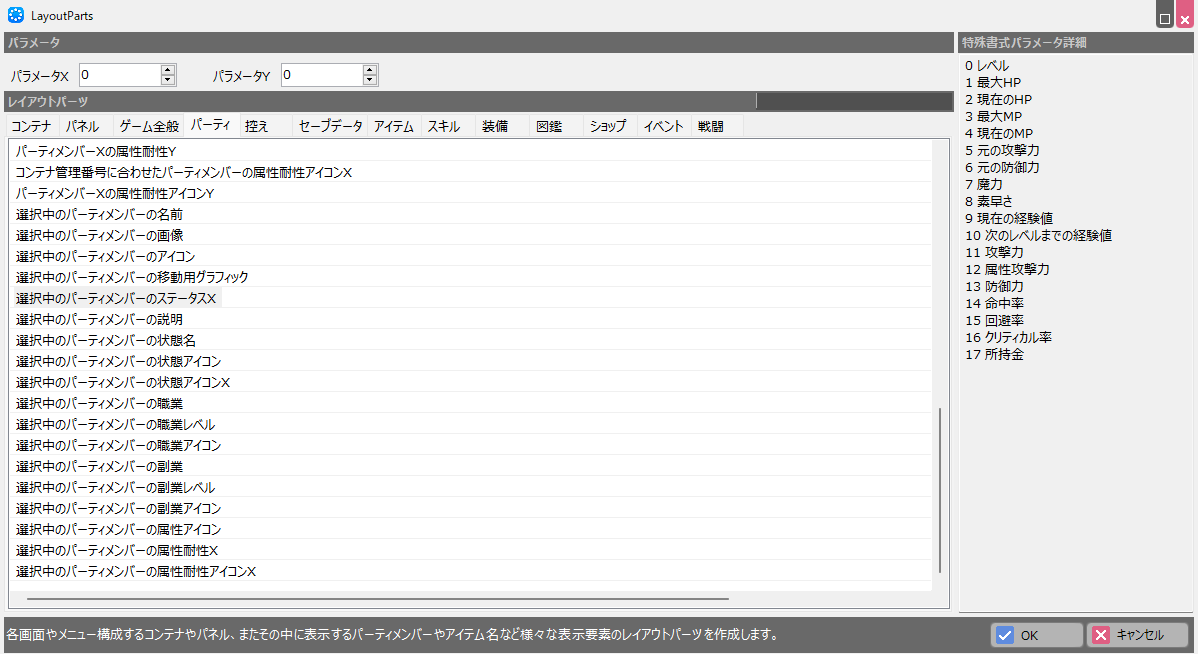Click the LayoutParts app icon in title bar
Viewport: 1198px width, 654px height.
tap(15, 15)
